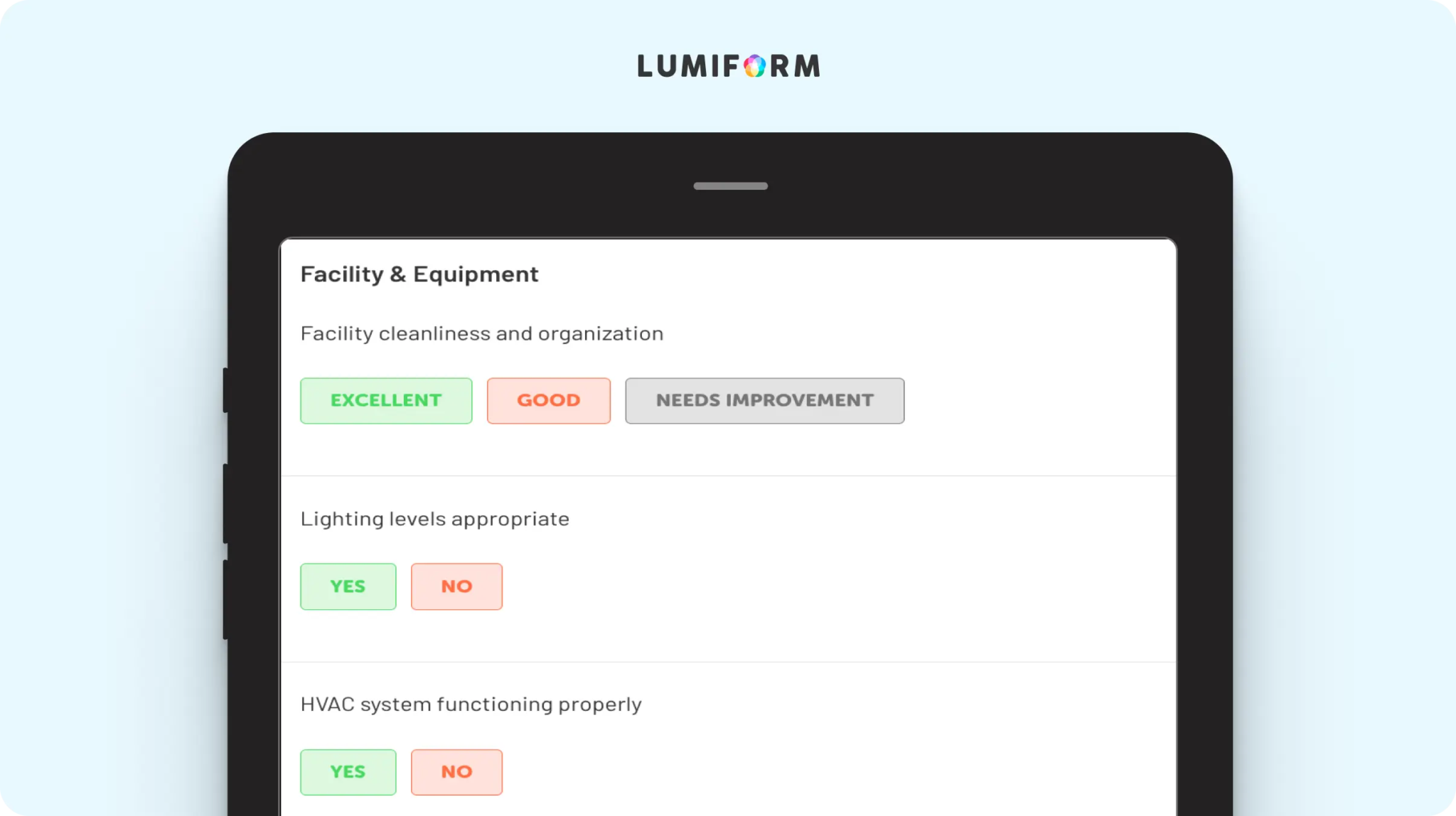Viewport: 1456px width, 816px height.
Task: Answer YES for HVAC system functioning
Action: [x=348, y=772]
